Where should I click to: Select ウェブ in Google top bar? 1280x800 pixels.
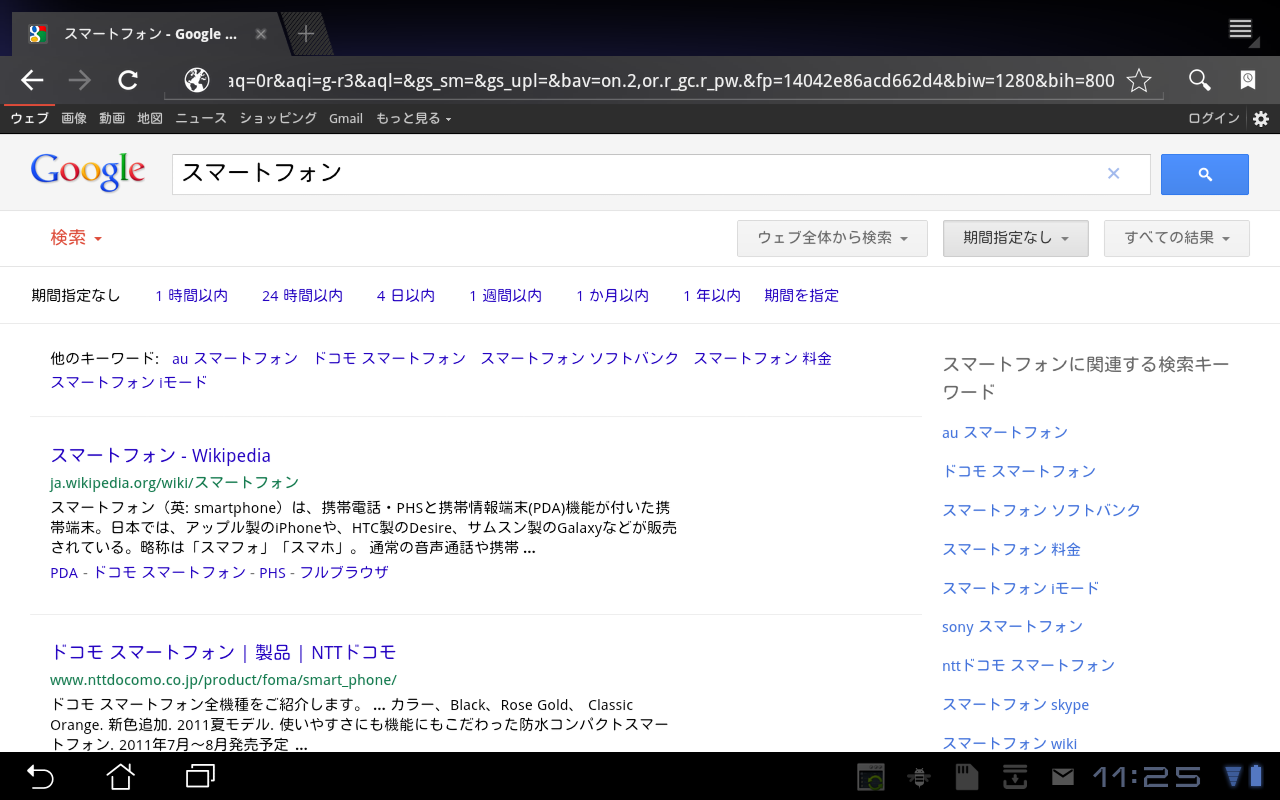pos(29,118)
